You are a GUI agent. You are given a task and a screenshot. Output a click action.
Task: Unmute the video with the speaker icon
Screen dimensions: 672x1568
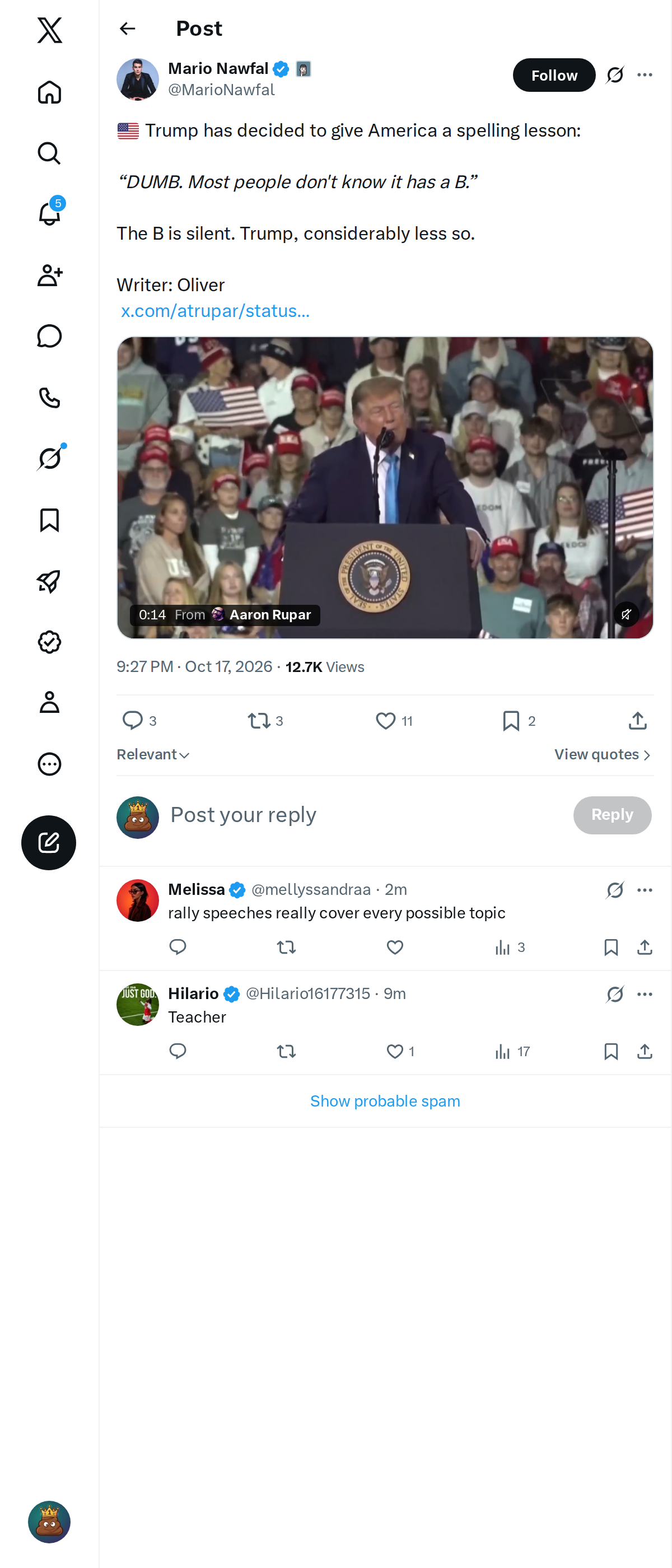pyautogui.click(x=626, y=614)
